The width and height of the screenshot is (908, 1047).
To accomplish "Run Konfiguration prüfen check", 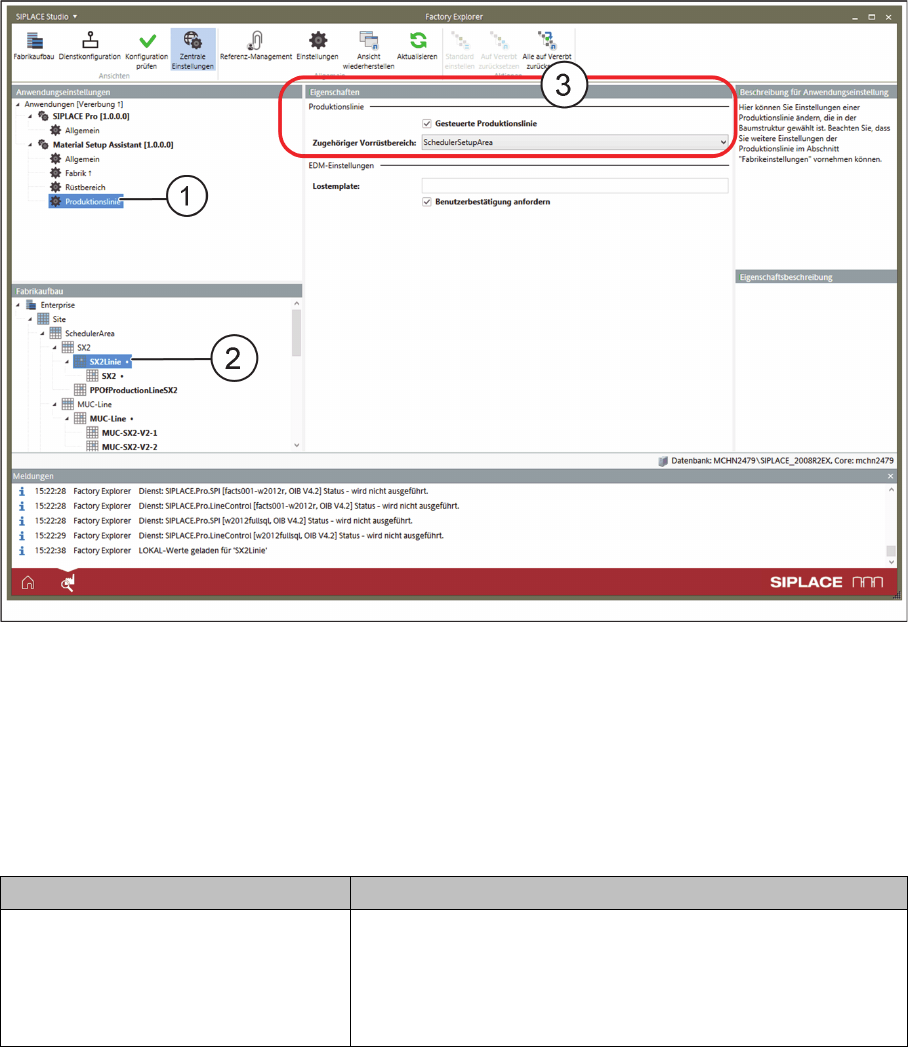I will click(x=148, y=41).
